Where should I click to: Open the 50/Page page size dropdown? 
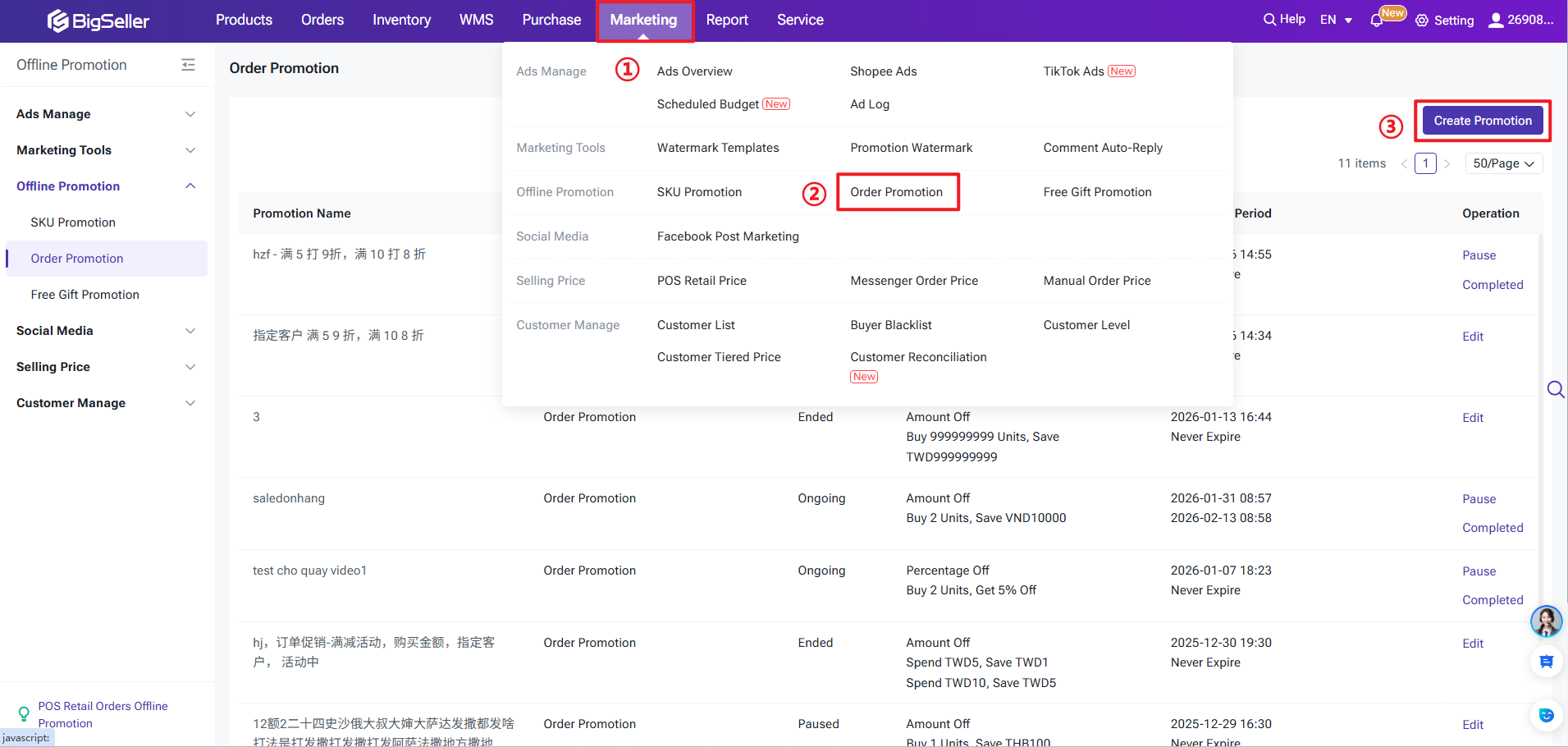[x=1503, y=163]
